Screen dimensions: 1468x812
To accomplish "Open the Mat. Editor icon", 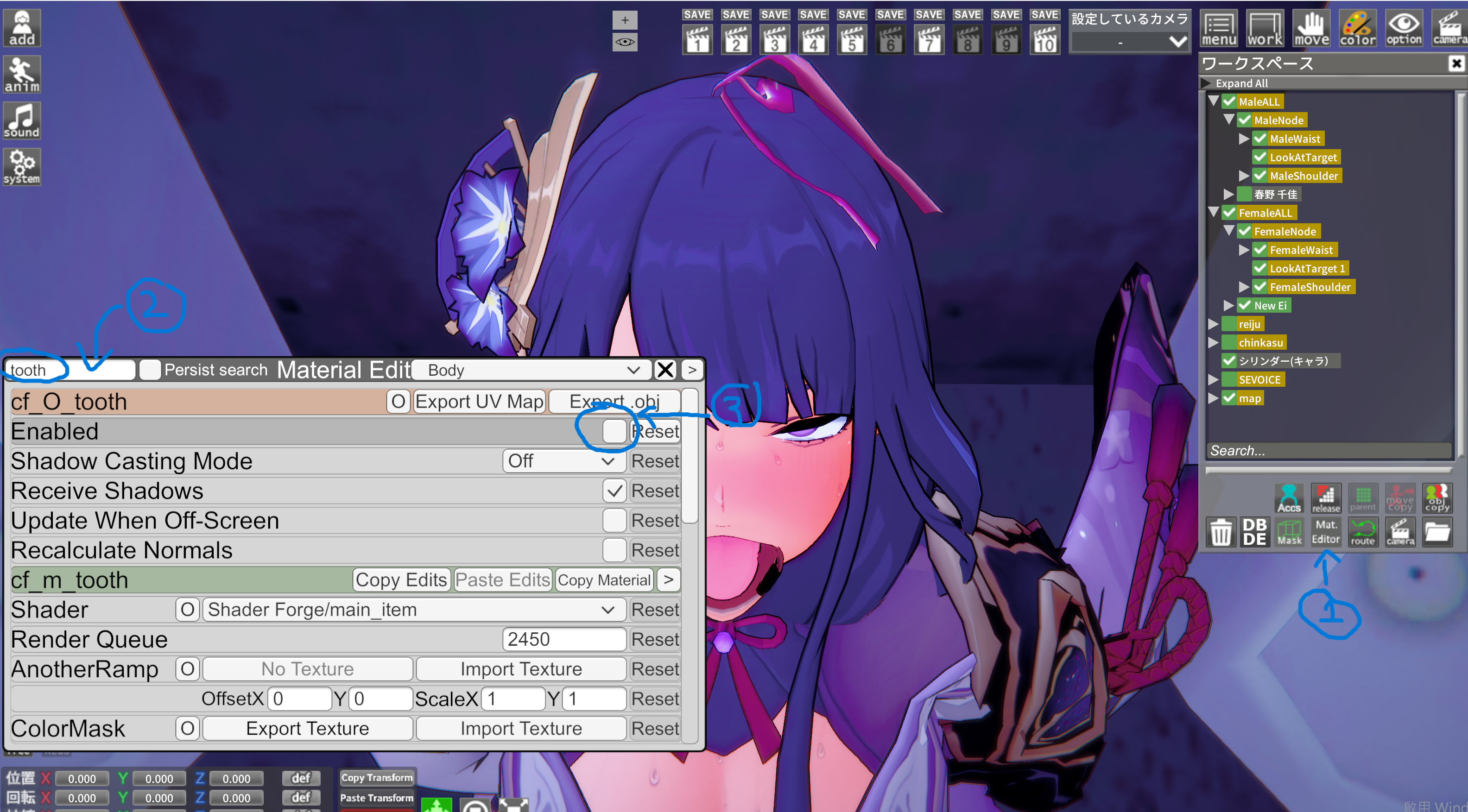I will [x=1326, y=532].
